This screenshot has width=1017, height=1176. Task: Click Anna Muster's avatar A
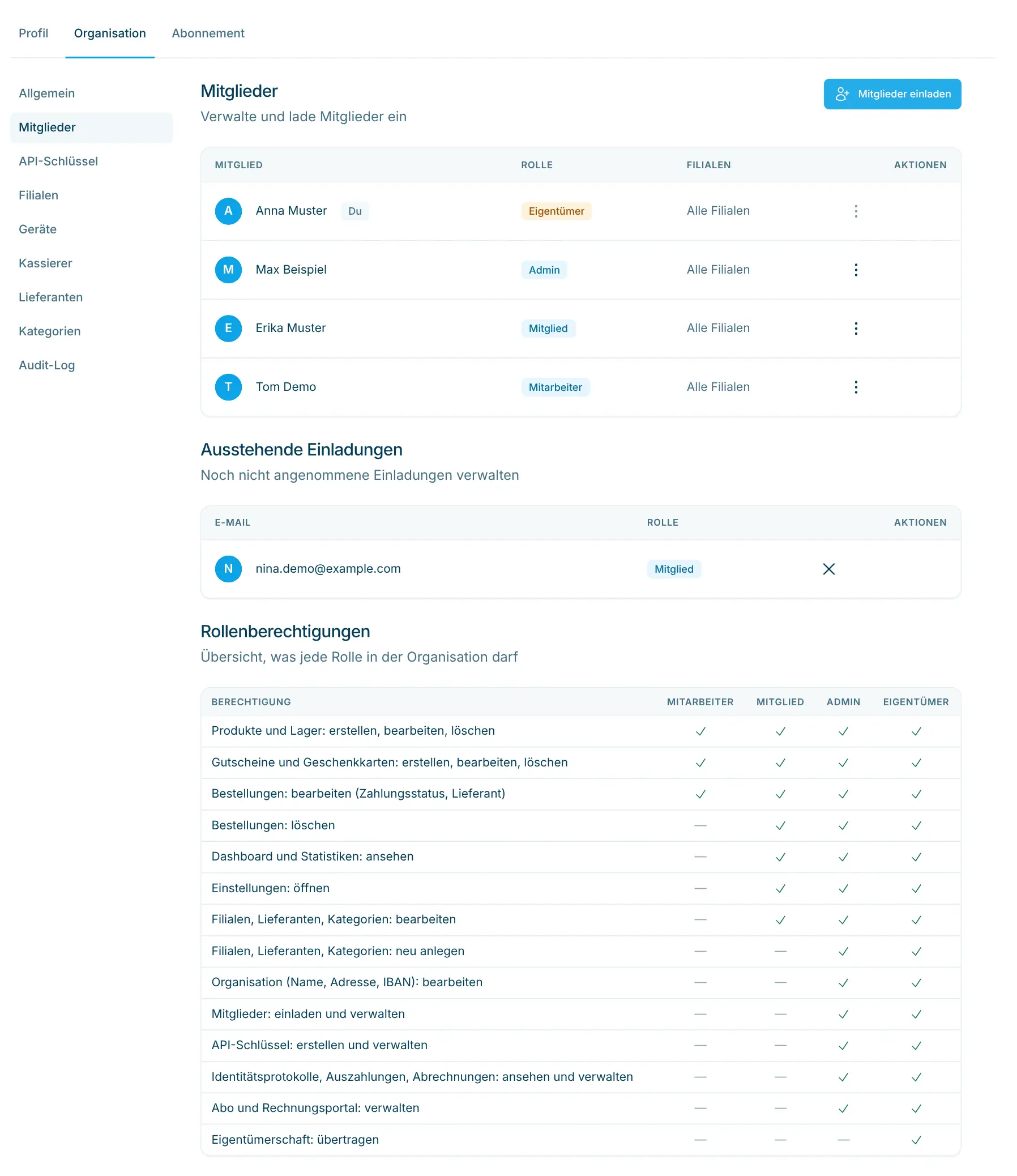click(x=228, y=211)
